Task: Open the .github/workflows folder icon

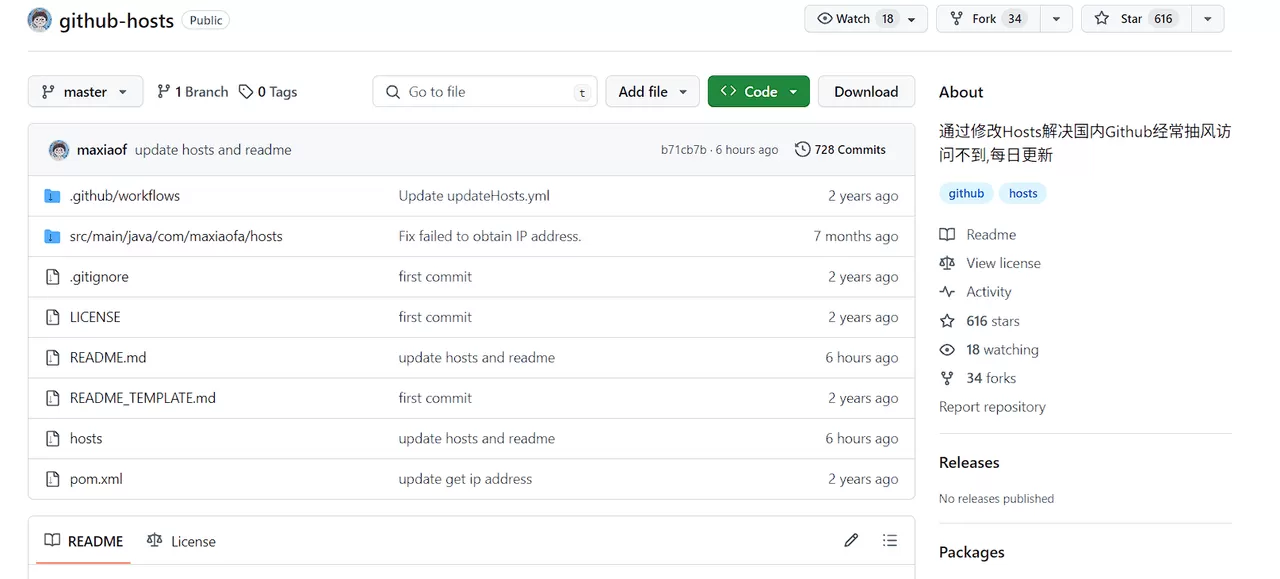Action: 52,195
